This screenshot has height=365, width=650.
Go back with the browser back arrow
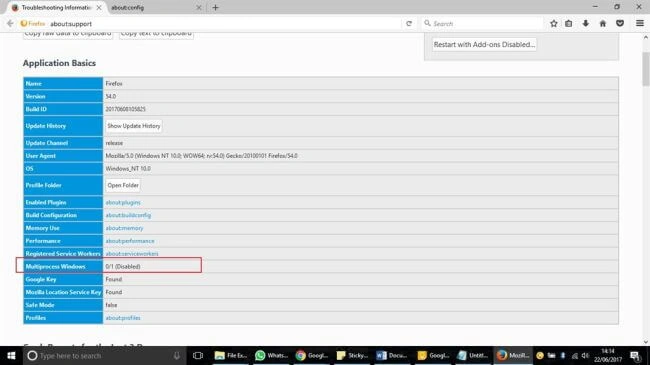tap(10, 24)
